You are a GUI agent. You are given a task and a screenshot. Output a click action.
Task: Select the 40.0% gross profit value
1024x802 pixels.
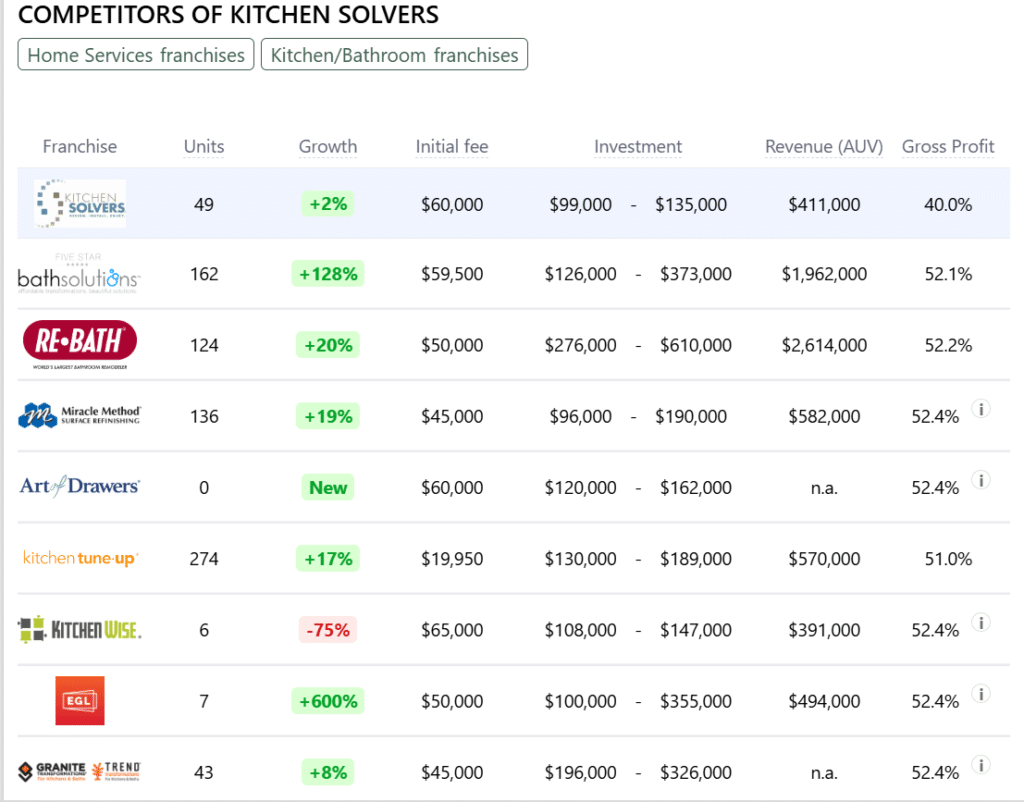coord(948,204)
